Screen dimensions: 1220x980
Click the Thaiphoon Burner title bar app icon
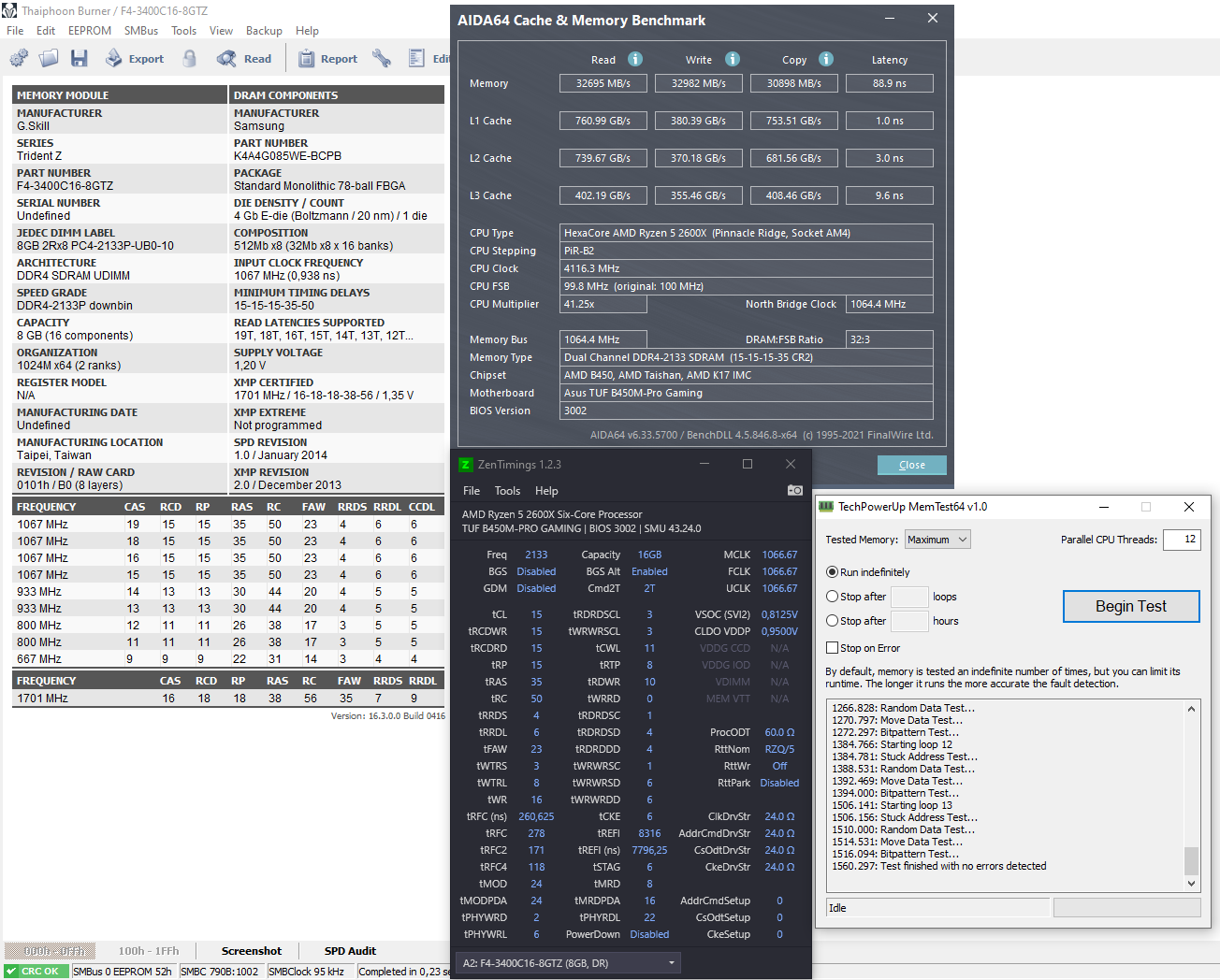coord(9,11)
